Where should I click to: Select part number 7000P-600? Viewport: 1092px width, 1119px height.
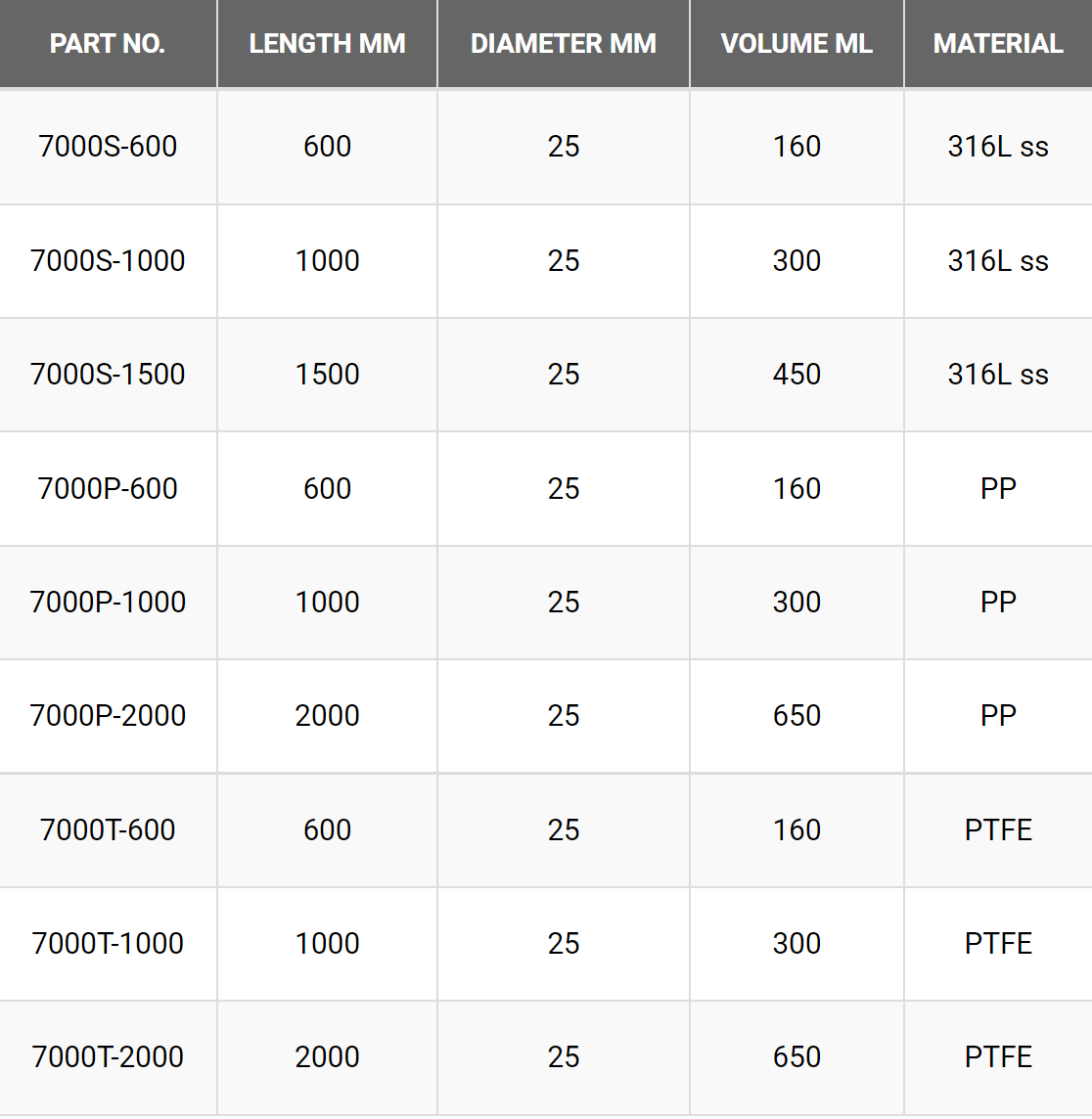(107, 489)
